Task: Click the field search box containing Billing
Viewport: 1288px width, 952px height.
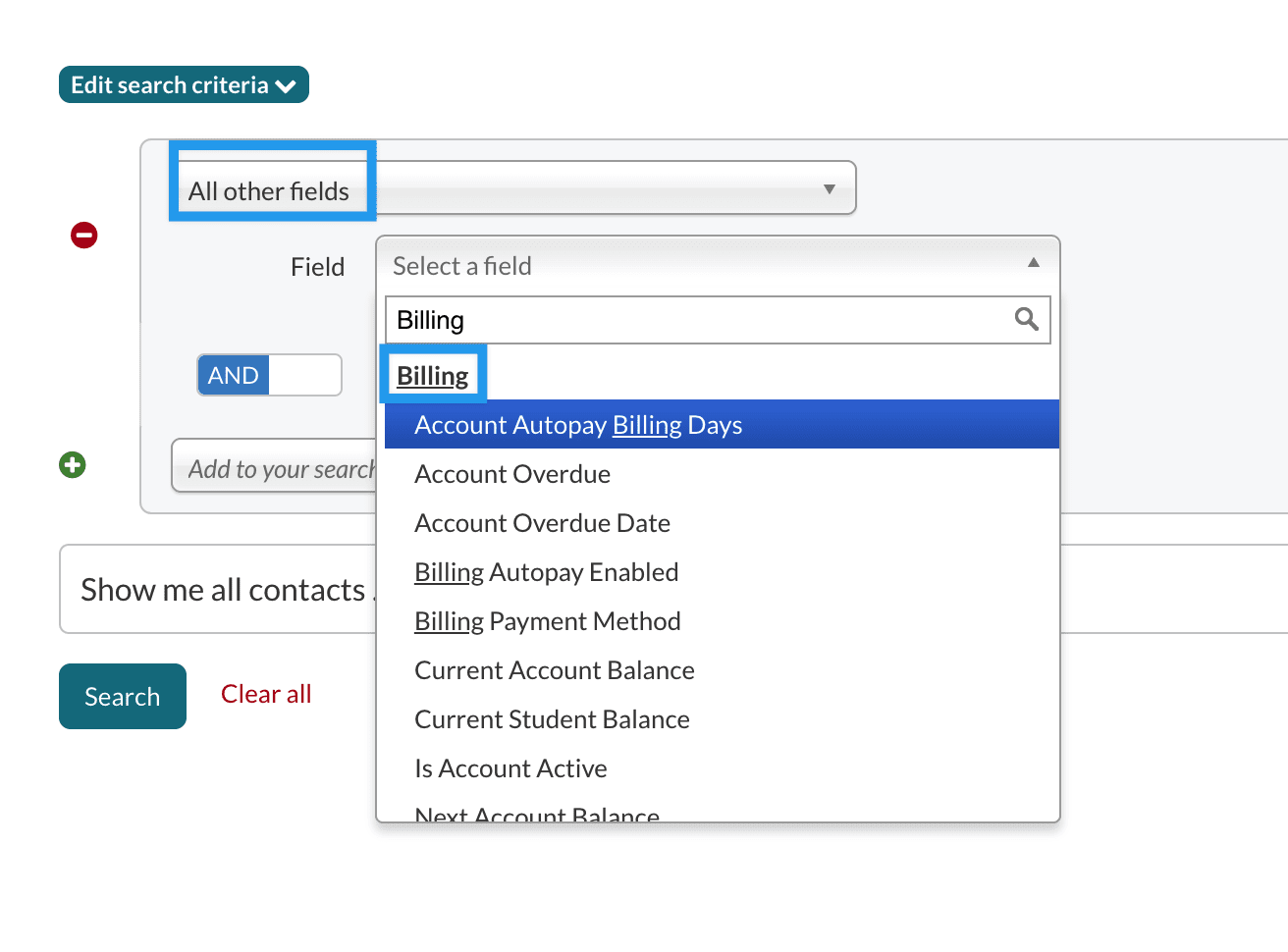Action: 697,321
